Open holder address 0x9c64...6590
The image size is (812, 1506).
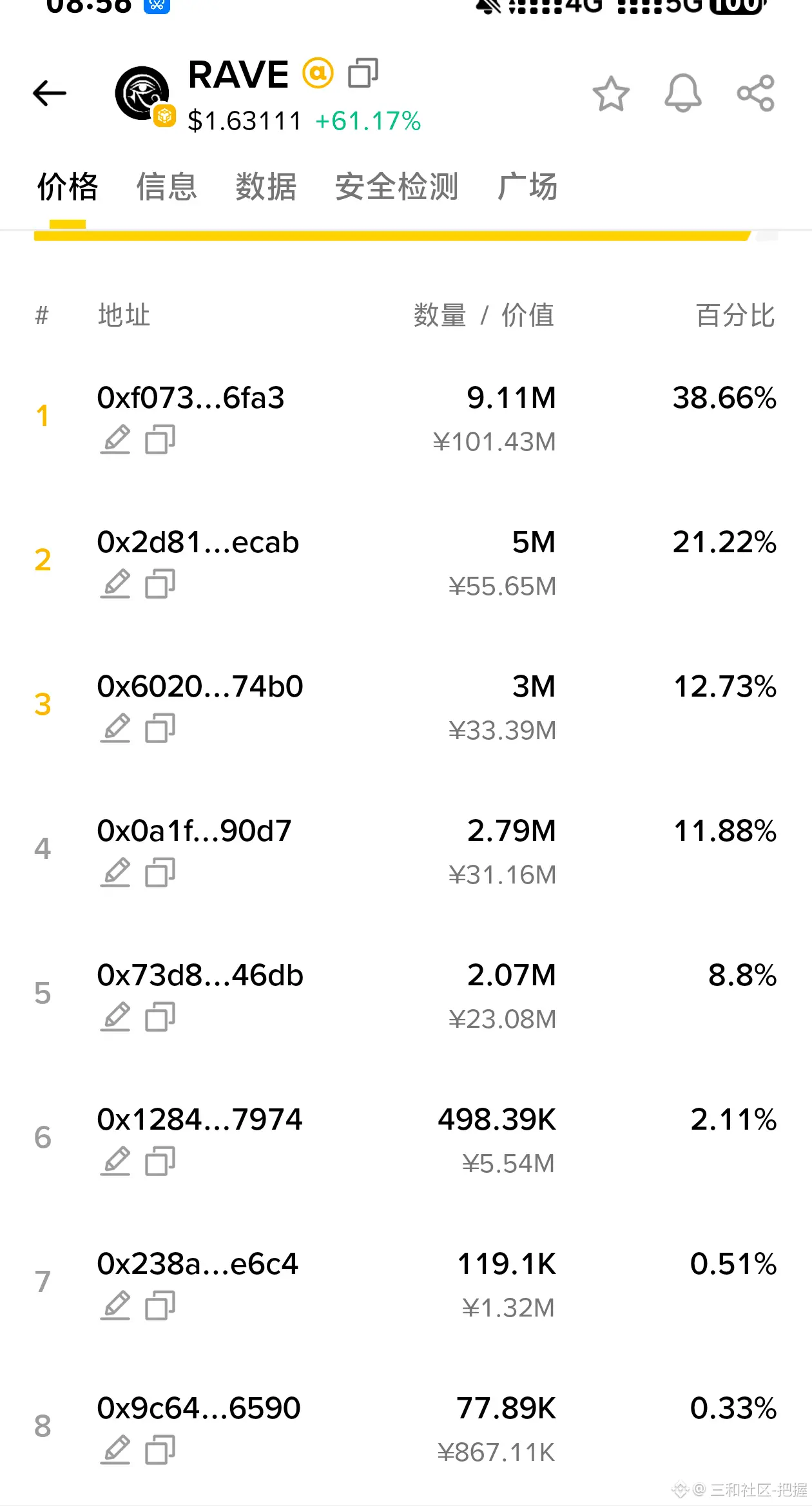coord(198,1409)
